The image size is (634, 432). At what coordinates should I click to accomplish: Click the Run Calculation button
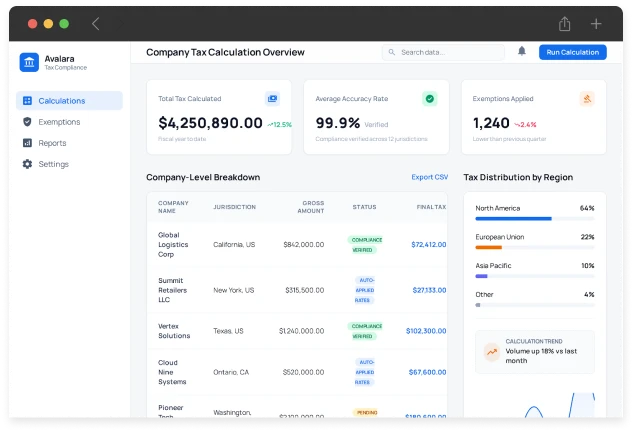click(x=573, y=52)
